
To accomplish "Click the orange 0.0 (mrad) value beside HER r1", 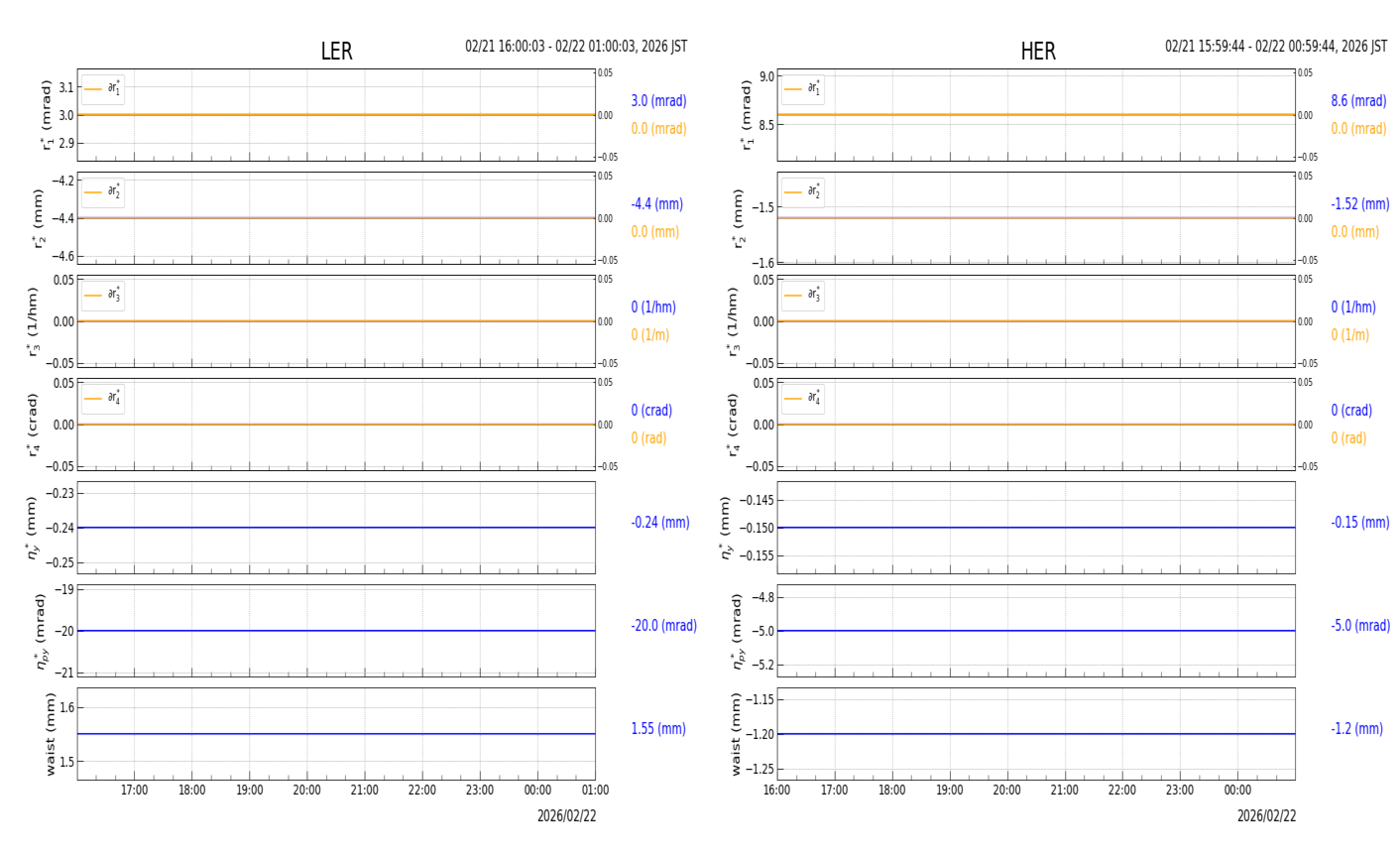I will point(1358,129).
